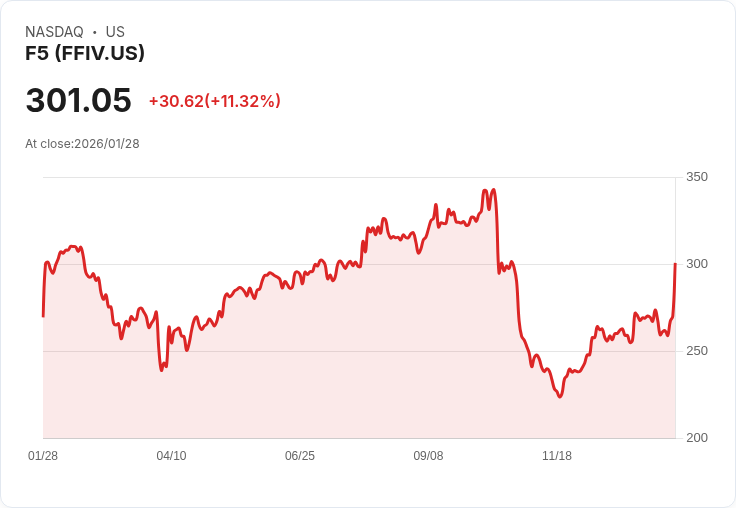Click the highest peak of the price line
The image size is (736, 508).
[x=485, y=190]
